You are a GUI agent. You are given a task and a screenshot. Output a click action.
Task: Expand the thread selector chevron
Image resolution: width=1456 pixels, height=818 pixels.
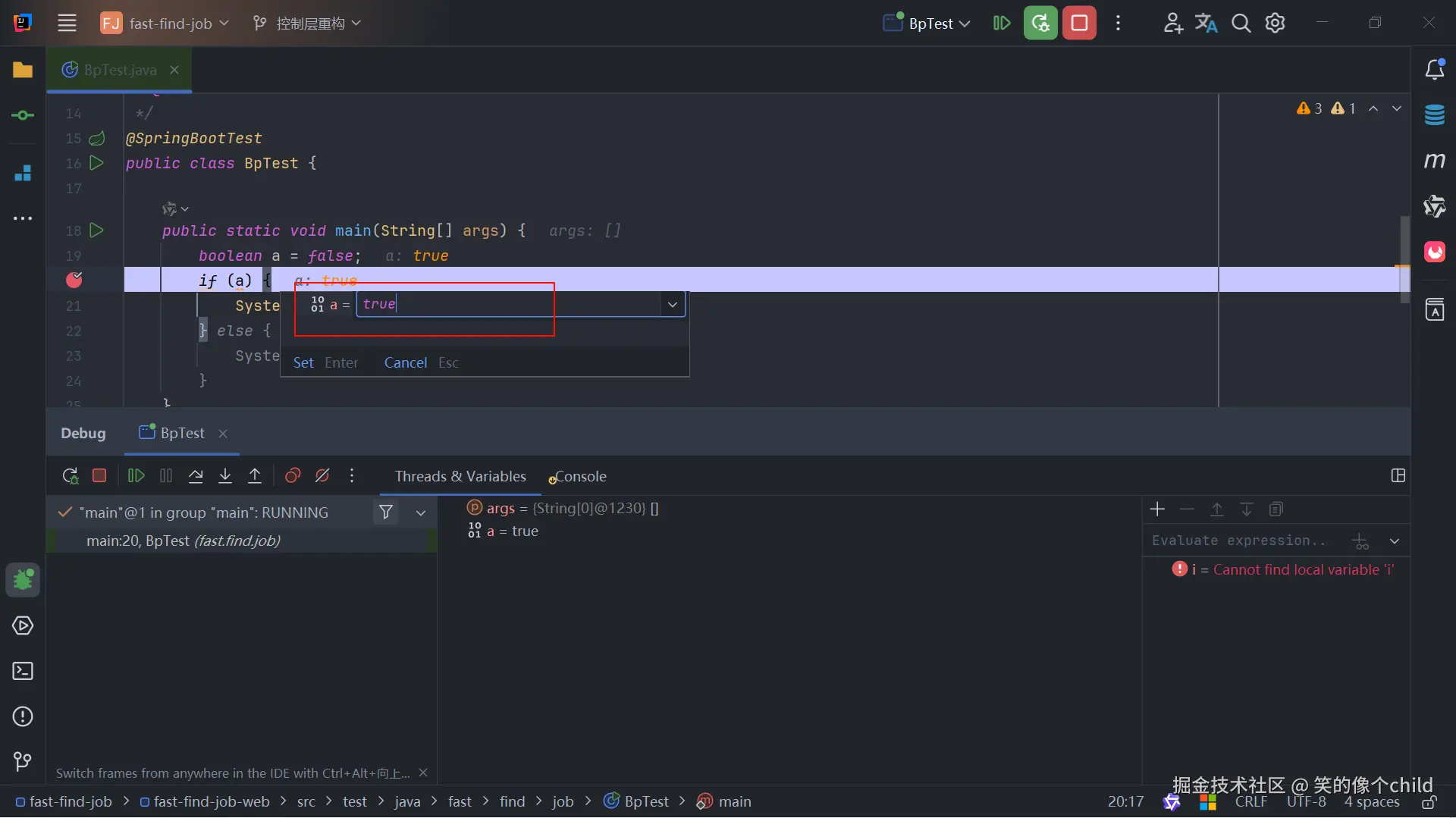421,512
